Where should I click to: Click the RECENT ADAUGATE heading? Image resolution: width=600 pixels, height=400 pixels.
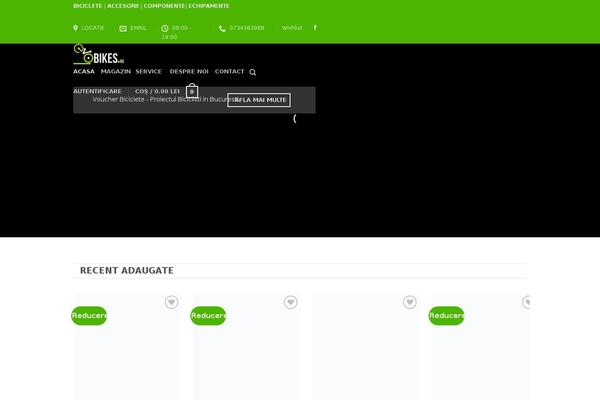pyautogui.click(x=127, y=271)
